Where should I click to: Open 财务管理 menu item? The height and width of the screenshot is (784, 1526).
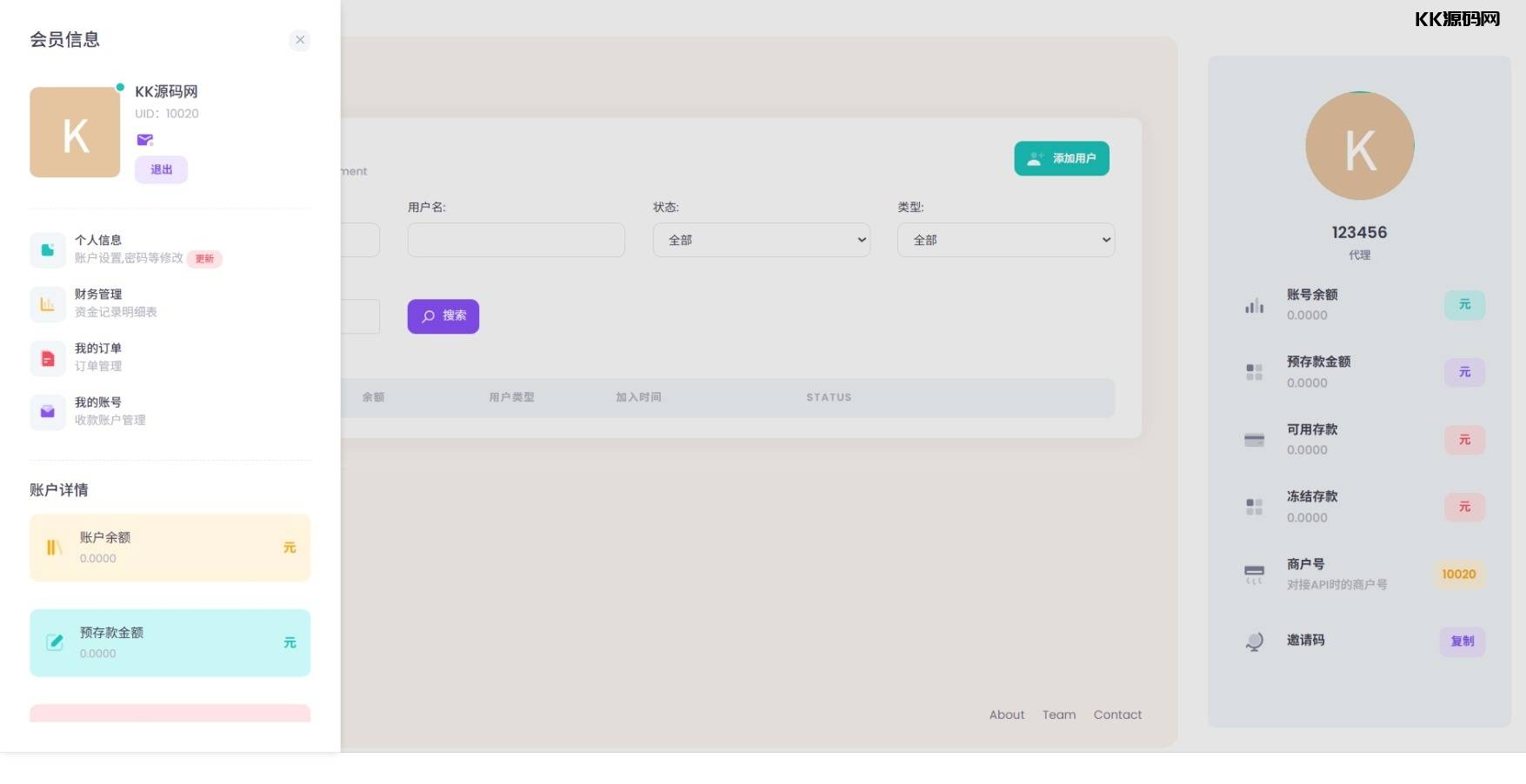tap(170, 303)
